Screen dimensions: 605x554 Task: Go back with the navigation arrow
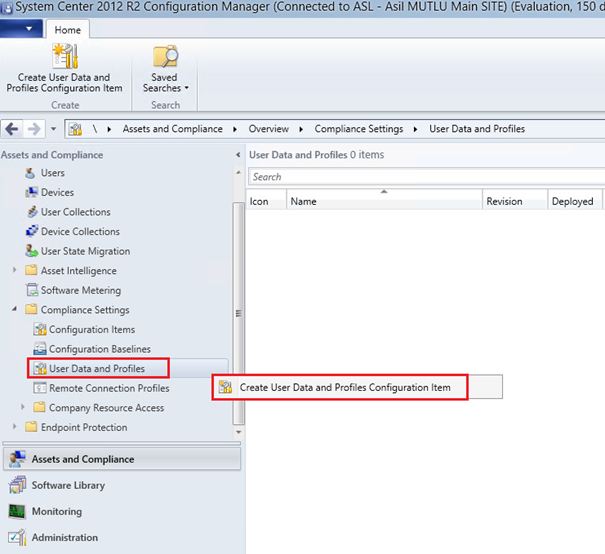click(x=12, y=129)
